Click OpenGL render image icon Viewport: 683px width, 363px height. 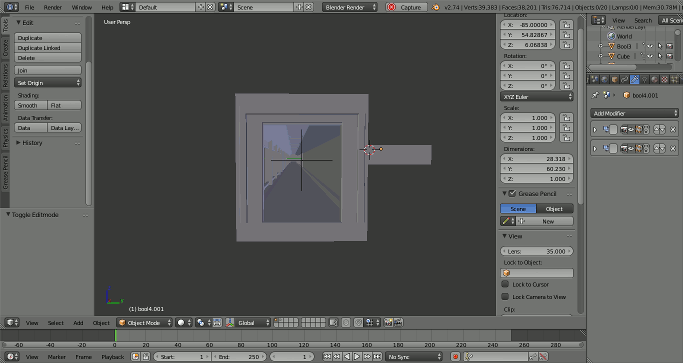(388, 323)
